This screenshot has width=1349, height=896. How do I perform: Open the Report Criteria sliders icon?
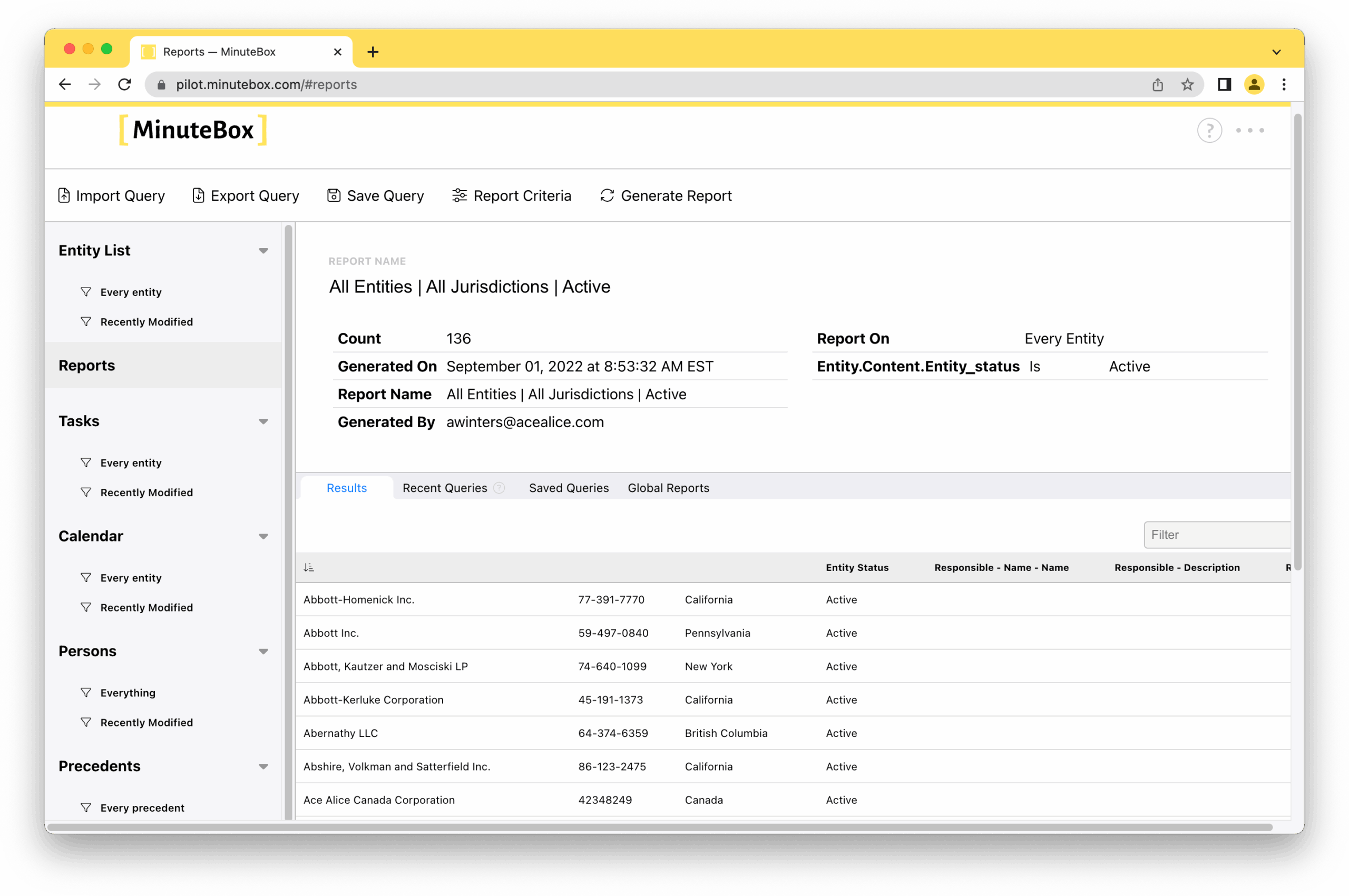click(460, 195)
